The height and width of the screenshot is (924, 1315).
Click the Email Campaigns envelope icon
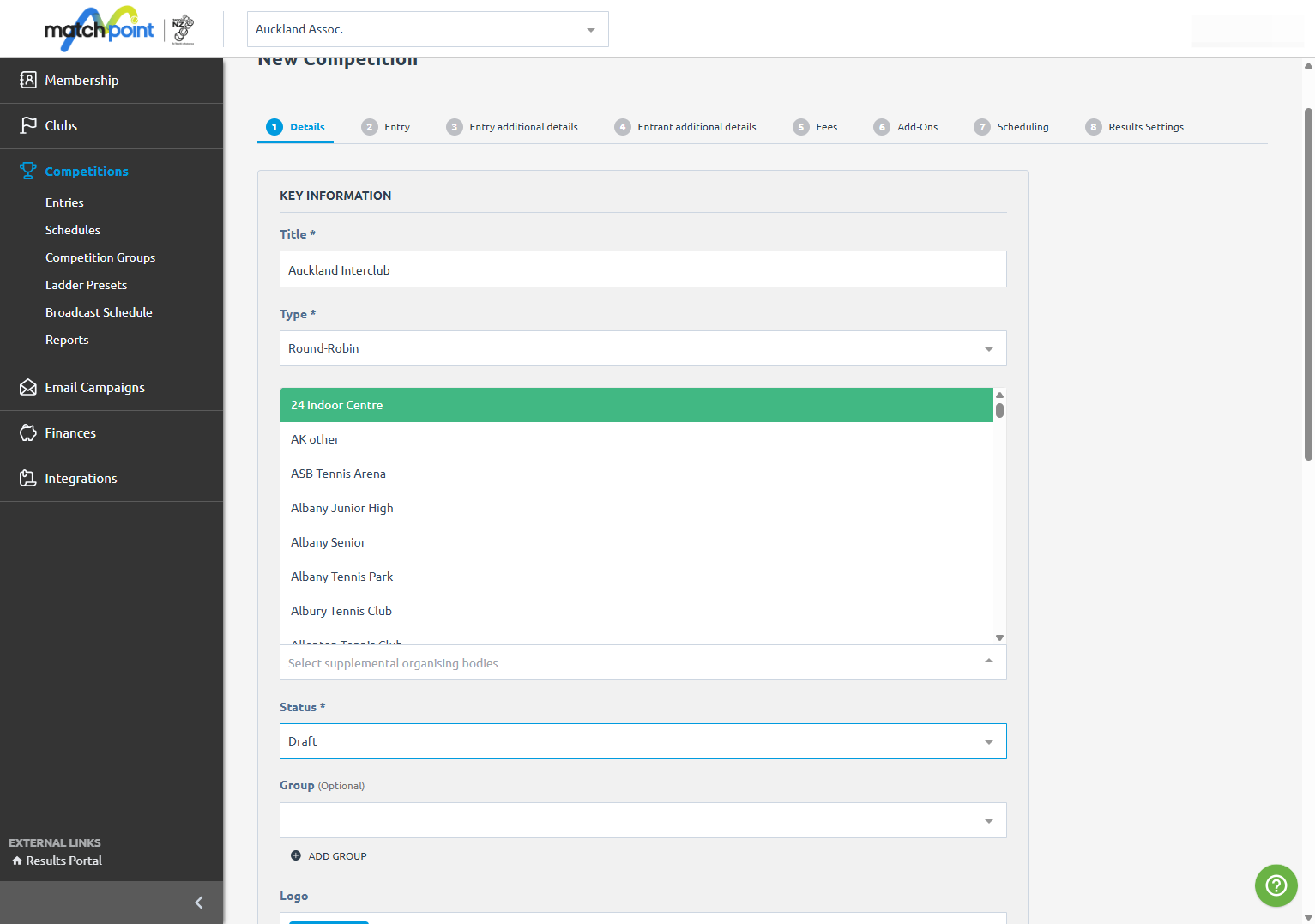click(x=28, y=387)
